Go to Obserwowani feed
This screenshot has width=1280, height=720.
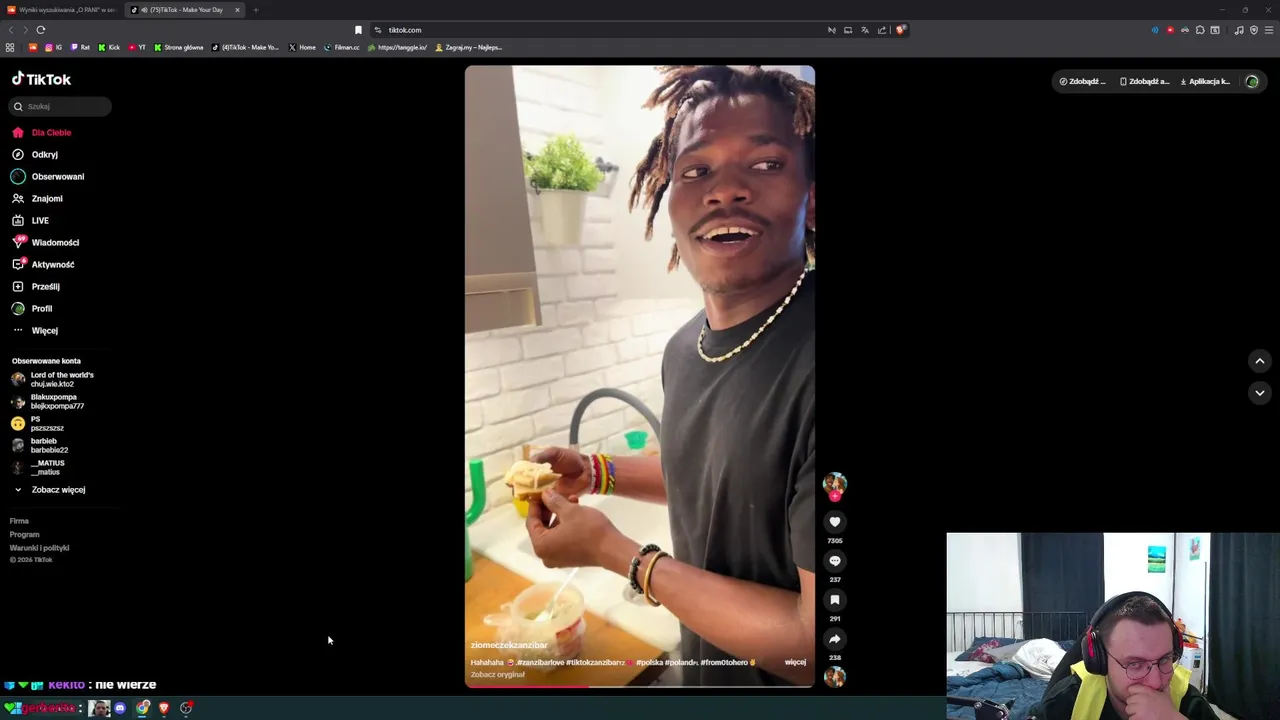(x=48, y=176)
